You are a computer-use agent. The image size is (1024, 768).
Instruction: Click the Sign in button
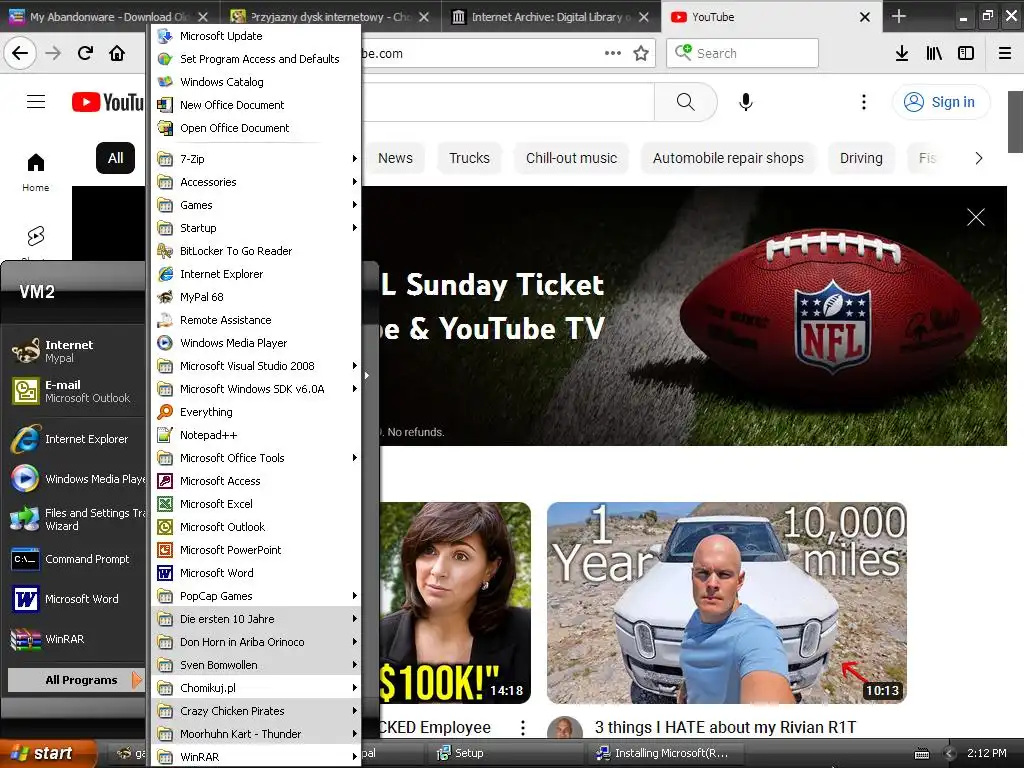941,102
